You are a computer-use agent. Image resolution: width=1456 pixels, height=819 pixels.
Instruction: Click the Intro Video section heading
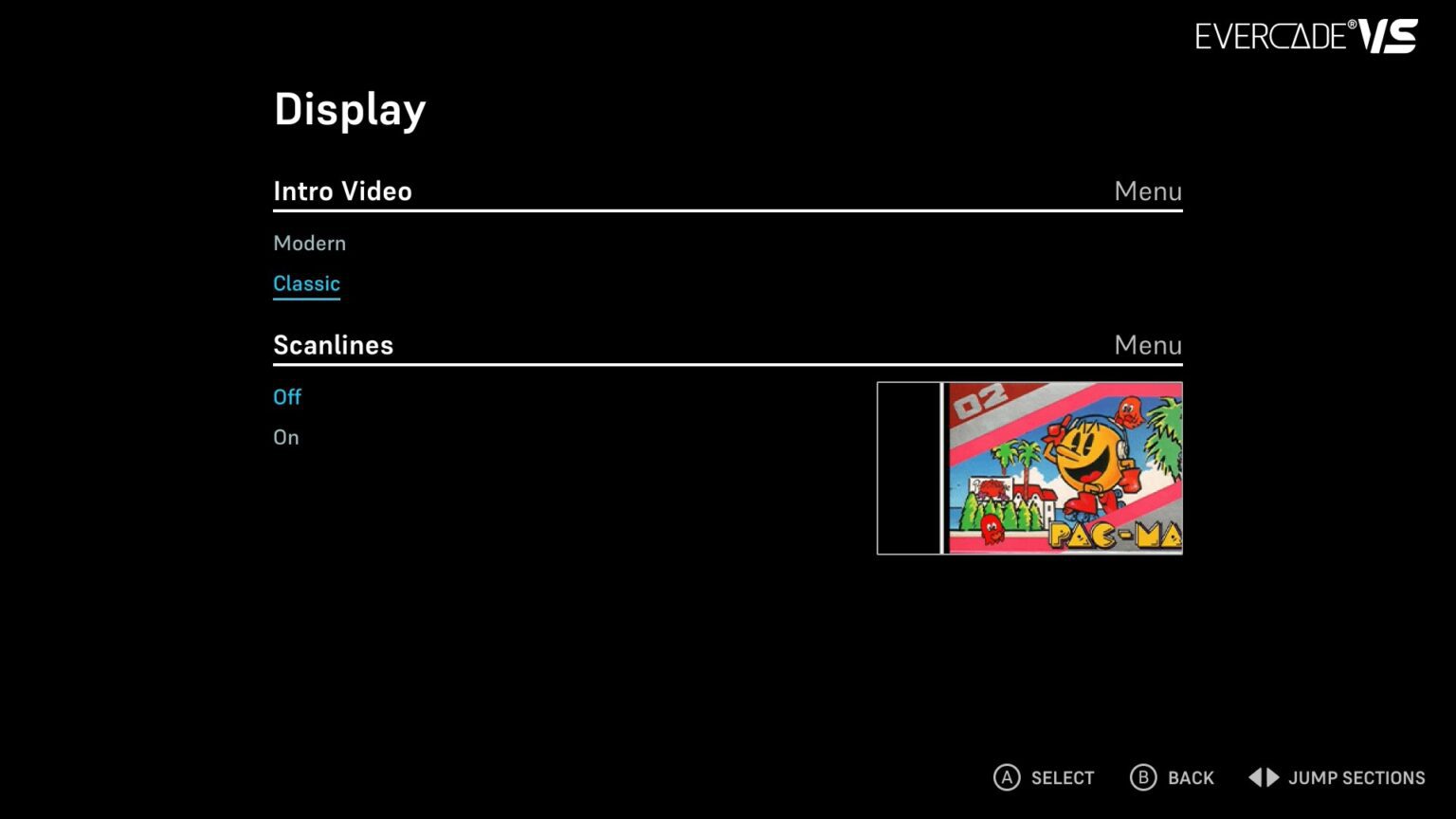coord(342,191)
